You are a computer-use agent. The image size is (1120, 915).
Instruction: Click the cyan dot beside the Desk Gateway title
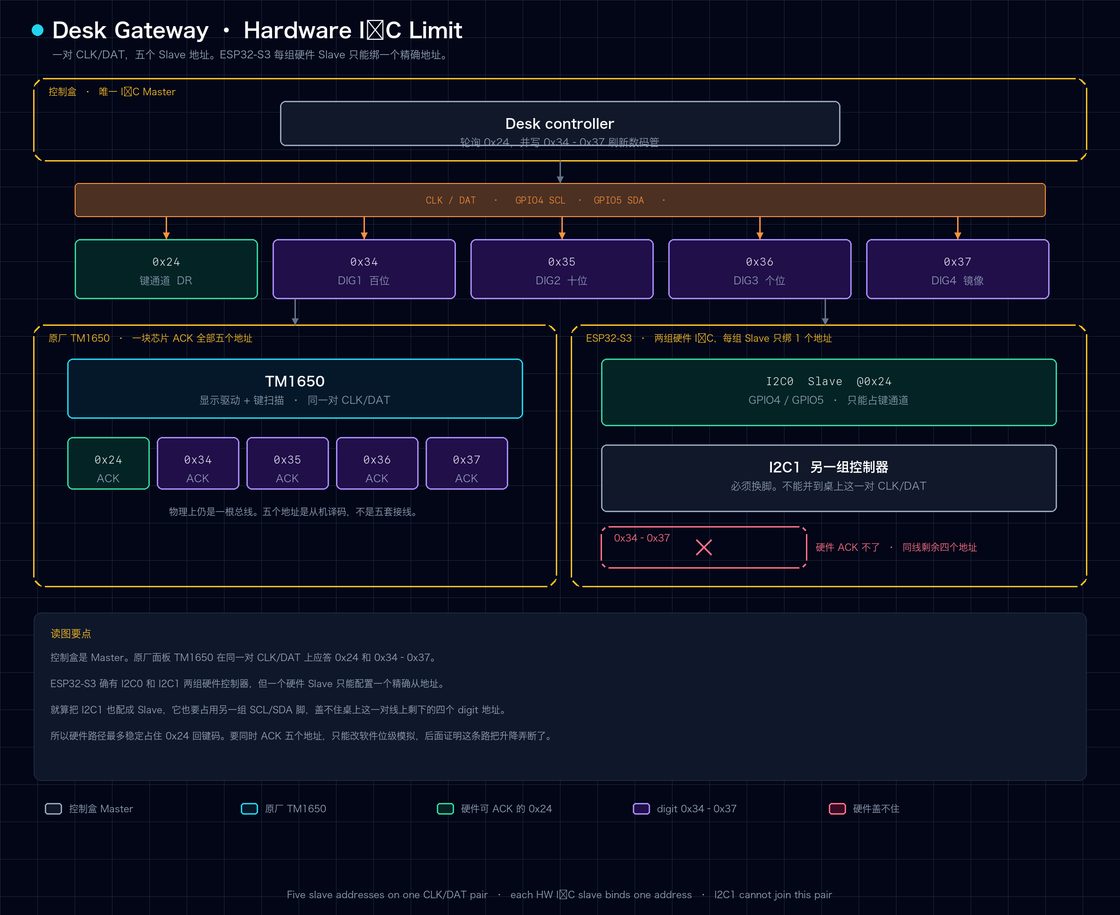coord(38,30)
